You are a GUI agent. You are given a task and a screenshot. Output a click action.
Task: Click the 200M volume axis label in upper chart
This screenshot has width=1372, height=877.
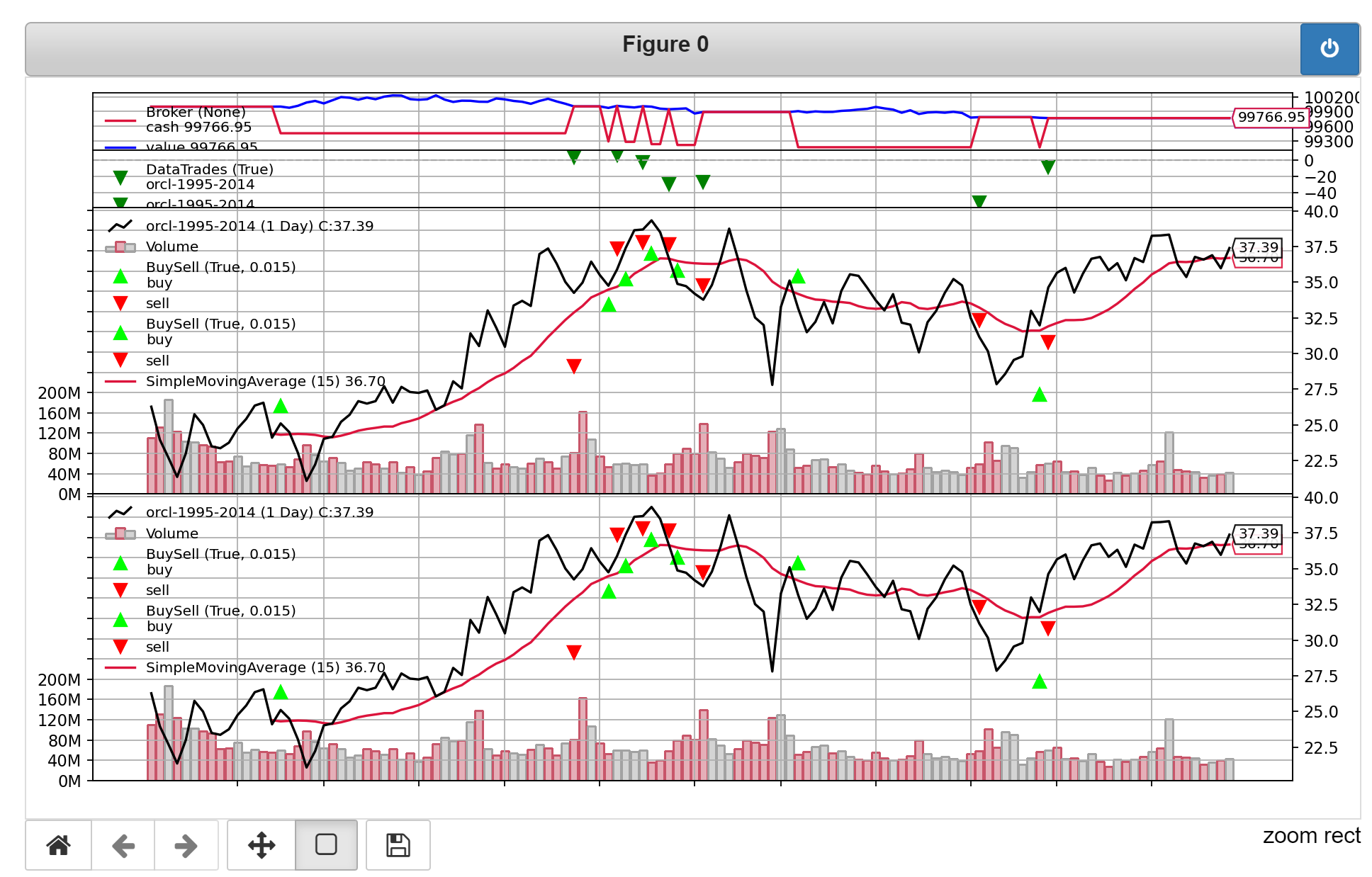coord(60,393)
